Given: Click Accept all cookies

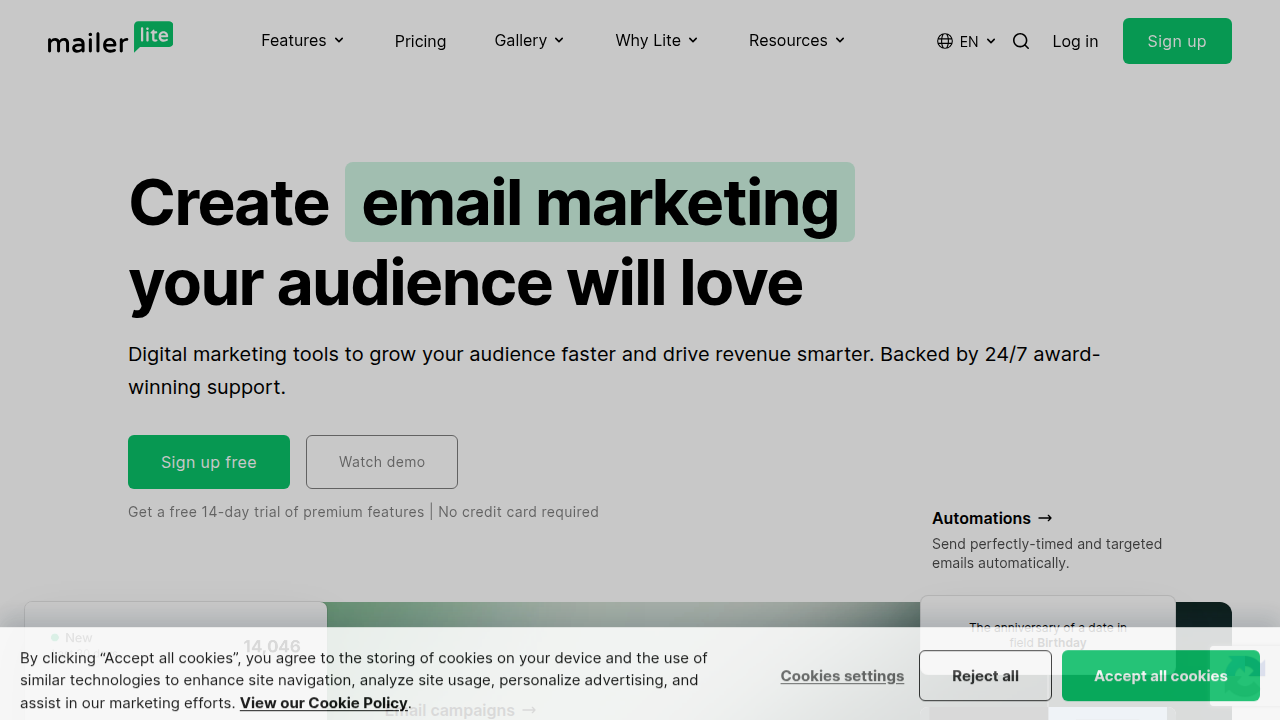Looking at the screenshot, I should (1160, 676).
